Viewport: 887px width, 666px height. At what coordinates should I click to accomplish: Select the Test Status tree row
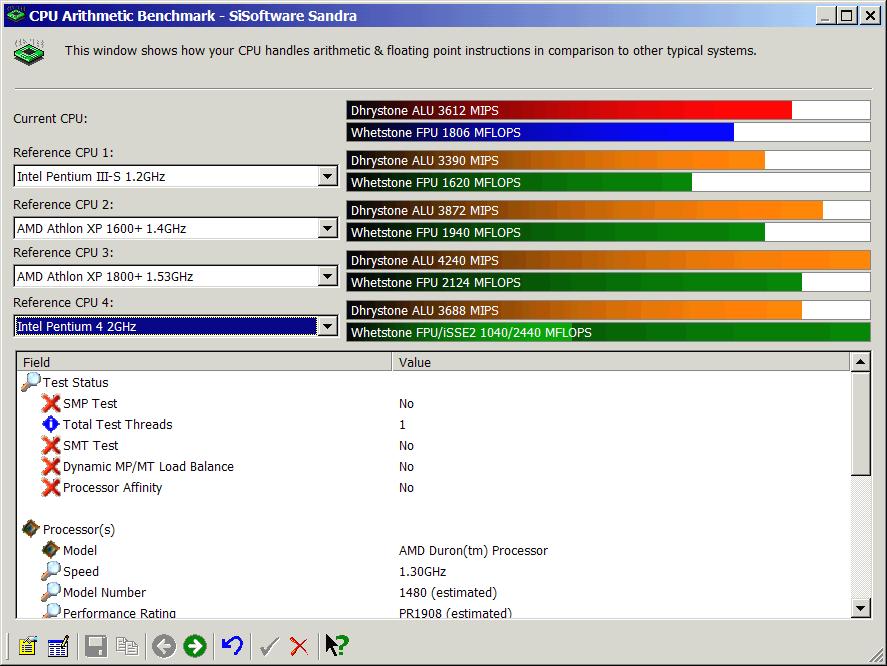coord(75,383)
